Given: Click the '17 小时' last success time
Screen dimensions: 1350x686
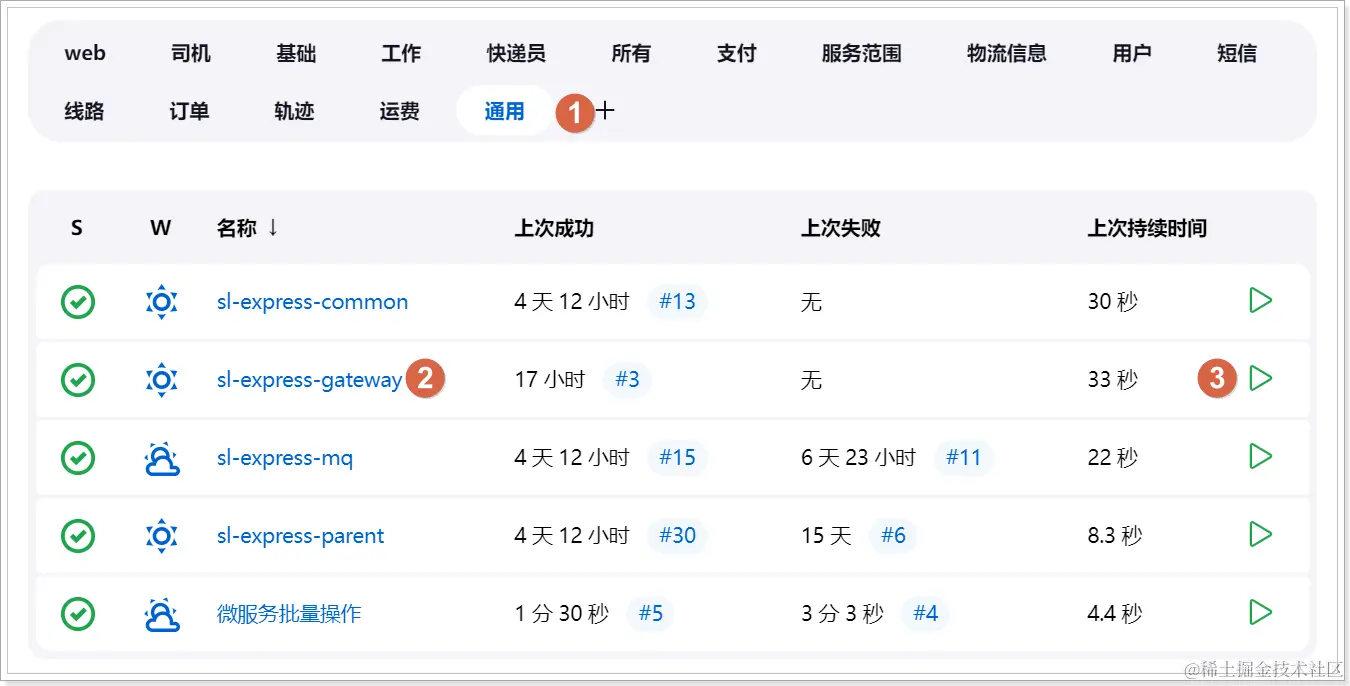Looking at the screenshot, I should point(550,379).
